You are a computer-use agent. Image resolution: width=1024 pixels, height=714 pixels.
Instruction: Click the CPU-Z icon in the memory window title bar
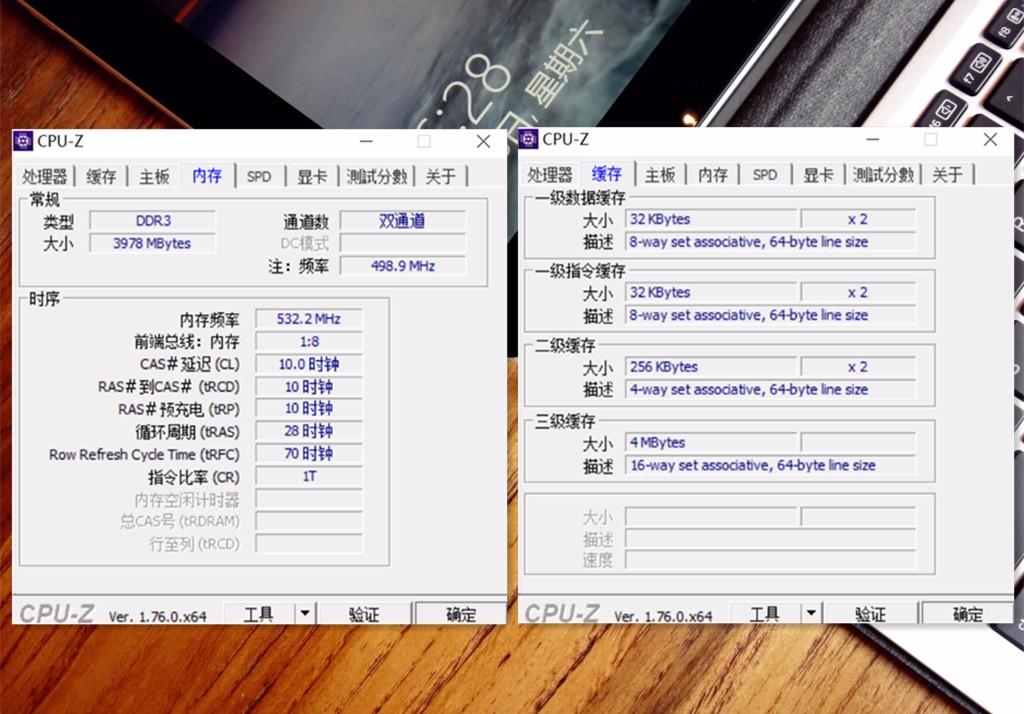(x=24, y=141)
